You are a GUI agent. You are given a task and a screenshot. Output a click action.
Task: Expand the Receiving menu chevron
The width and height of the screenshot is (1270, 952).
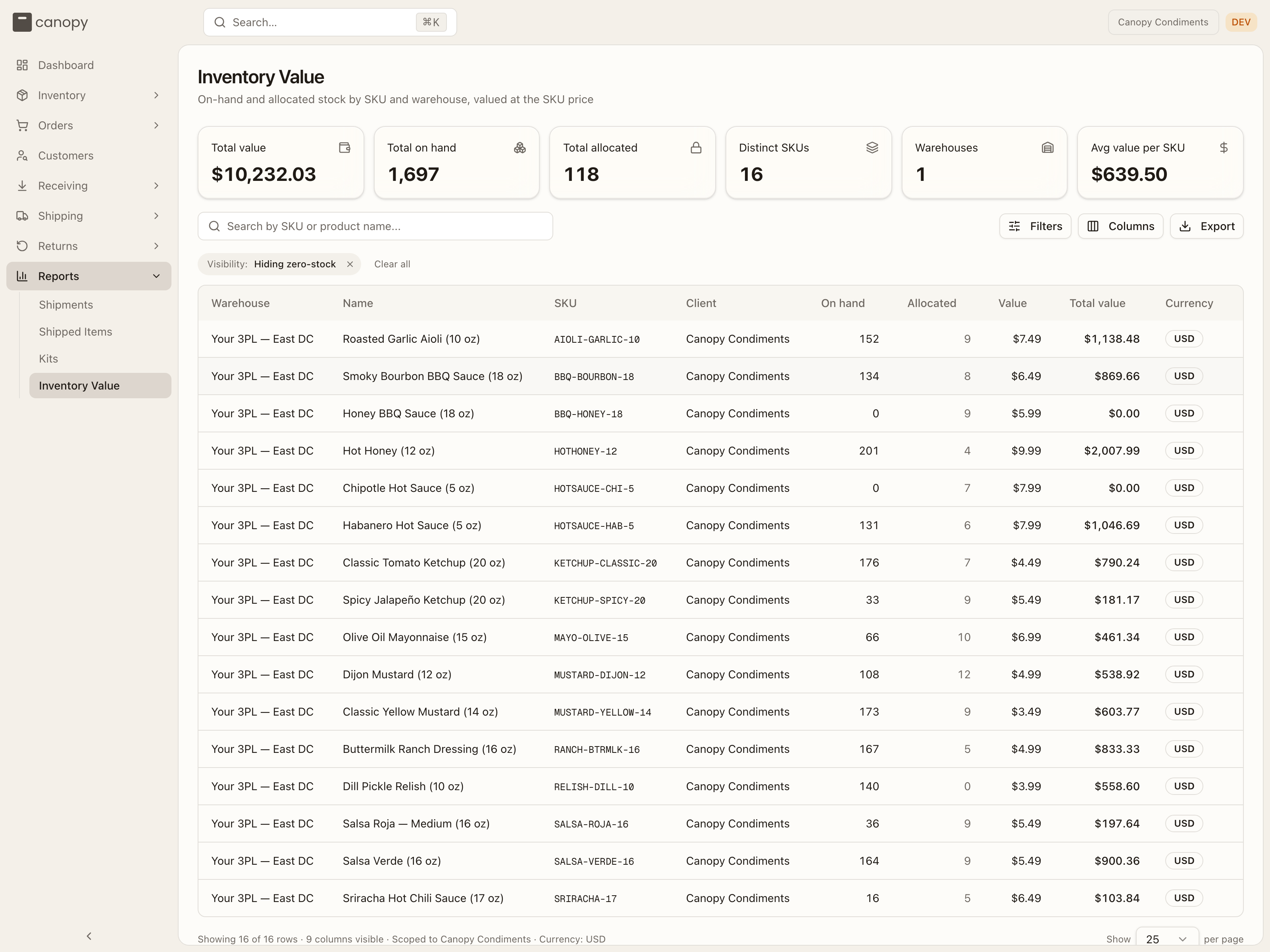click(156, 186)
